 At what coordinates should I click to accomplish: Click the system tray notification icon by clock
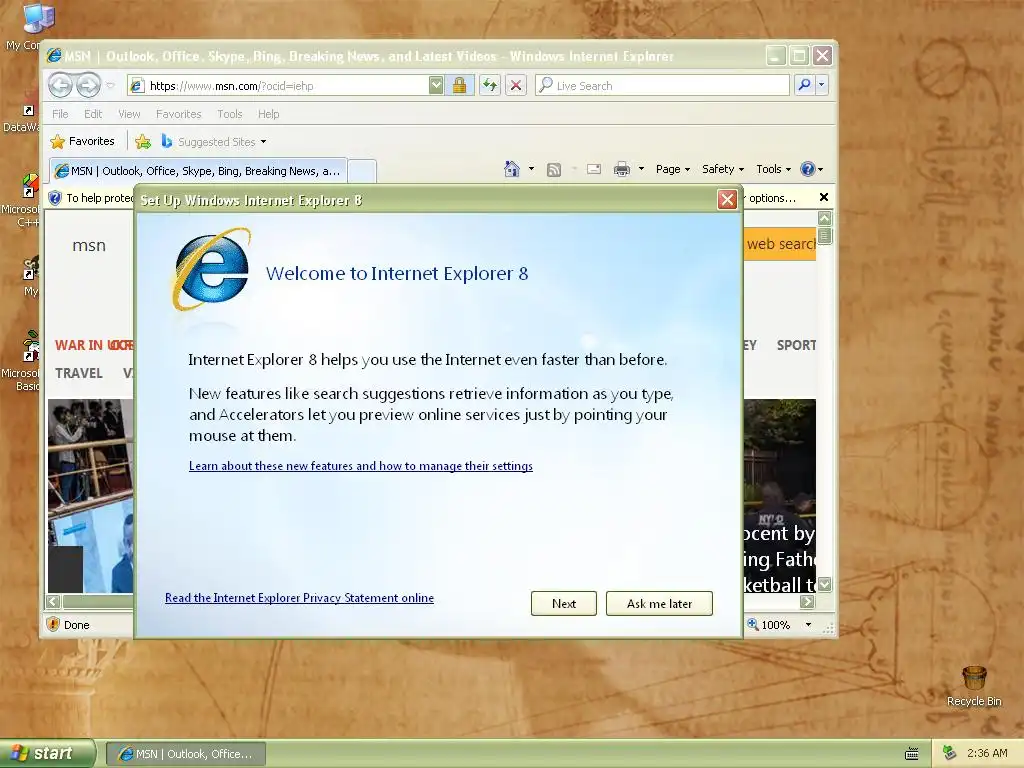pyautogui.click(x=950, y=753)
